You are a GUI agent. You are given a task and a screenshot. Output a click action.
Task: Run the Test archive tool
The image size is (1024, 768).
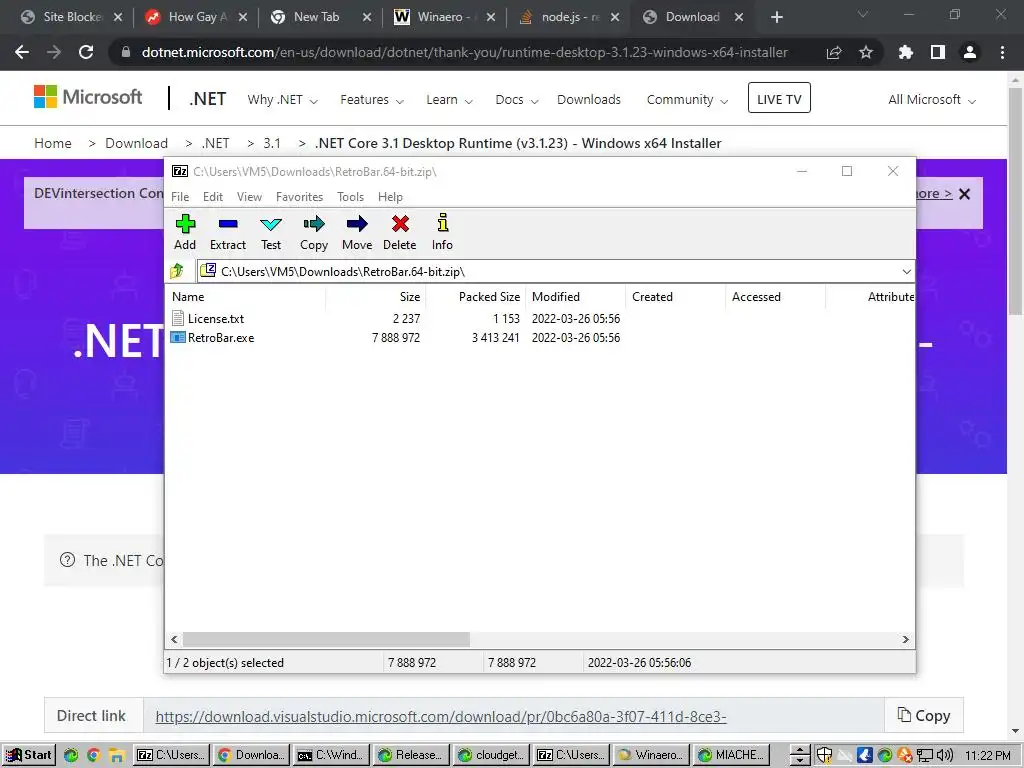[x=271, y=232]
